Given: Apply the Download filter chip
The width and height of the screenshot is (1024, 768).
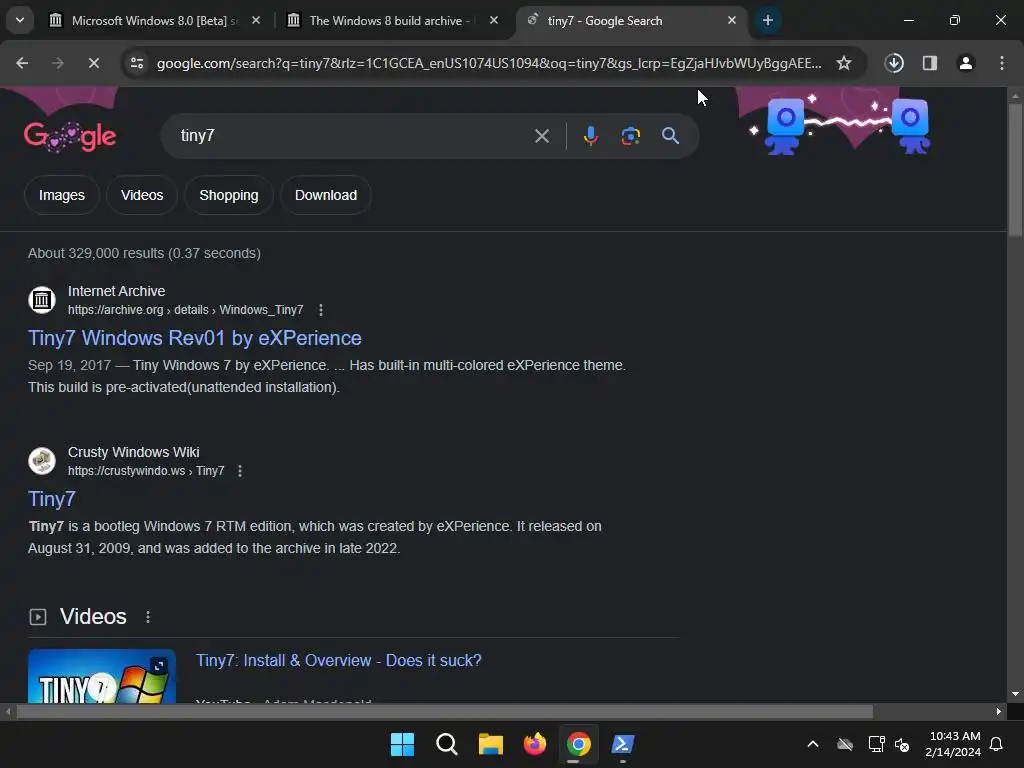Looking at the screenshot, I should pos(326,195).
